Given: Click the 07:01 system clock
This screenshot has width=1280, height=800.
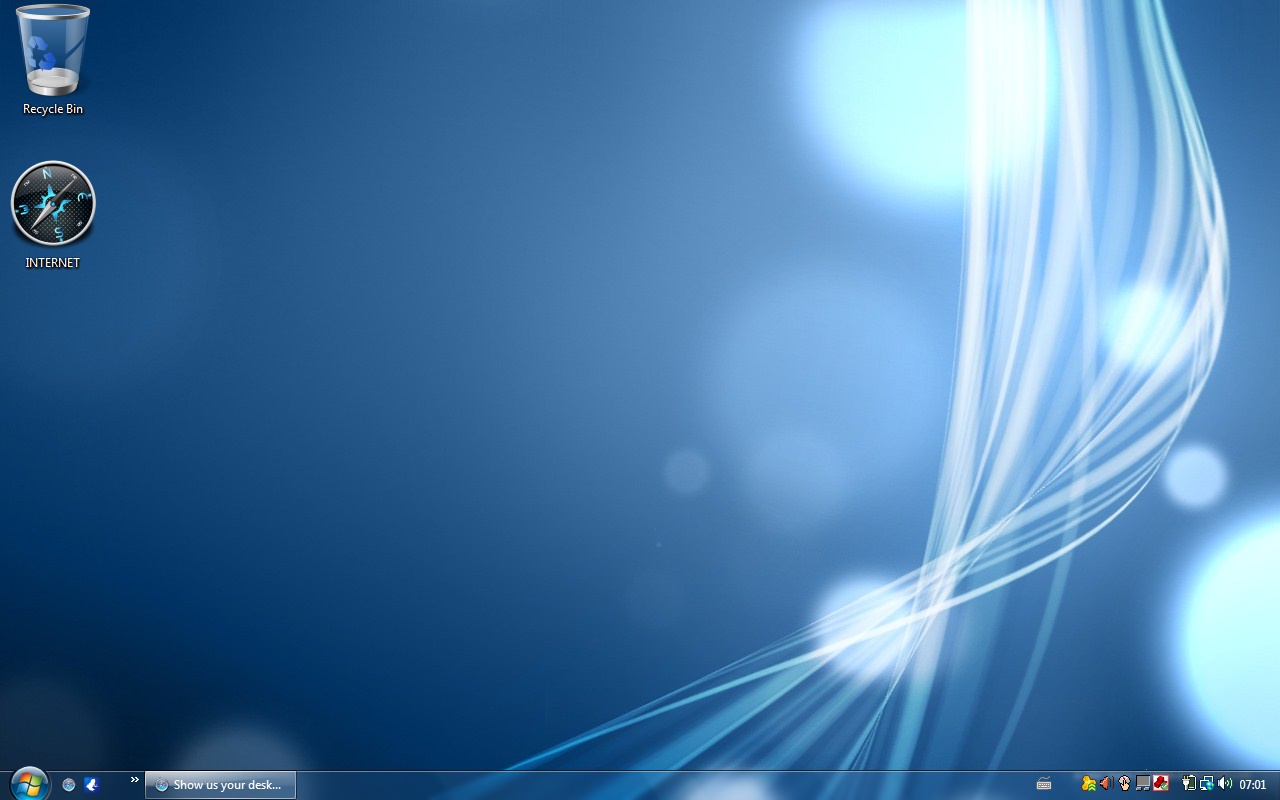Looking at the screenshot, I should pos(1253,785).
